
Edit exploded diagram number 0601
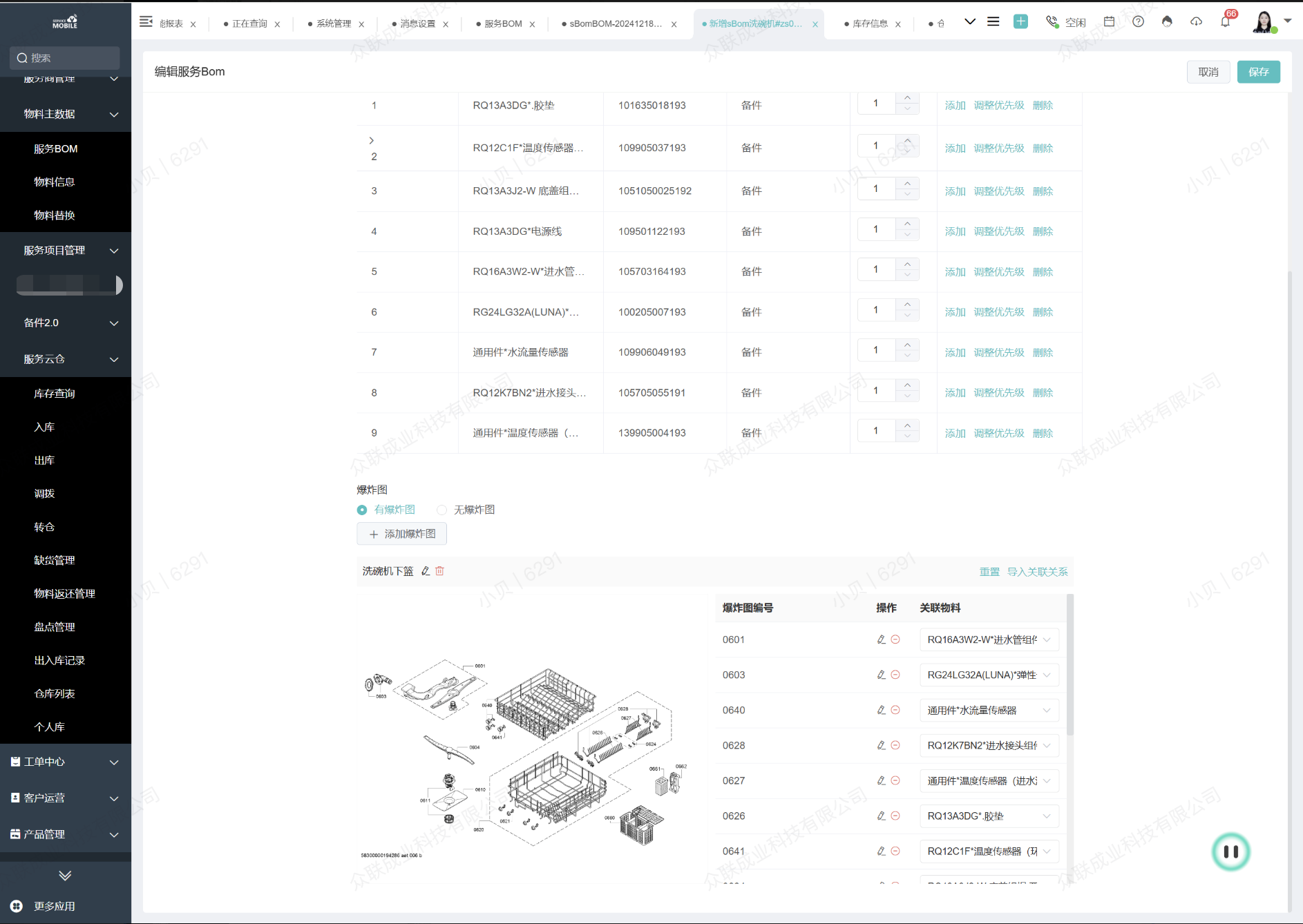[882, 639]
